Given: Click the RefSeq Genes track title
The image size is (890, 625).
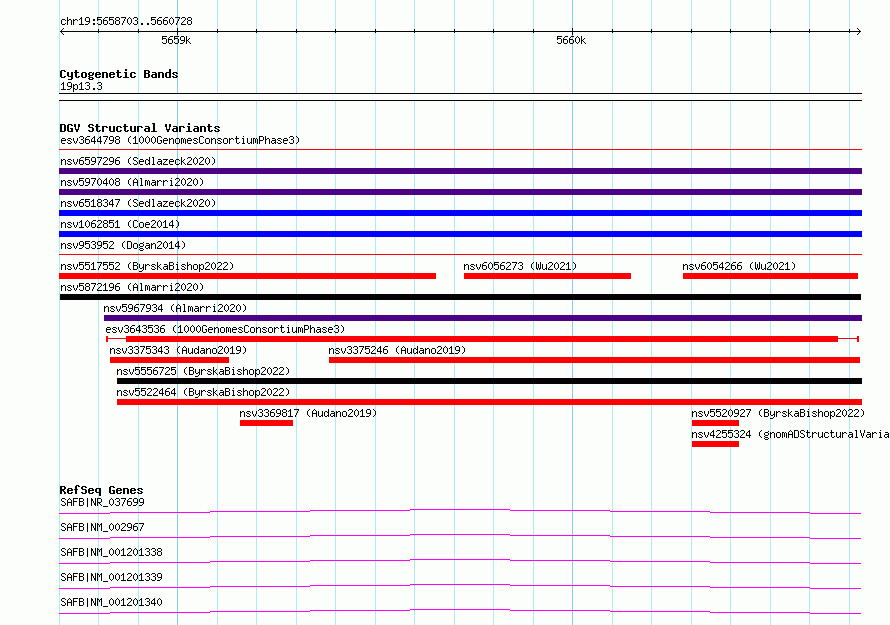Looking at the screenshot, I should coord(101,490).
